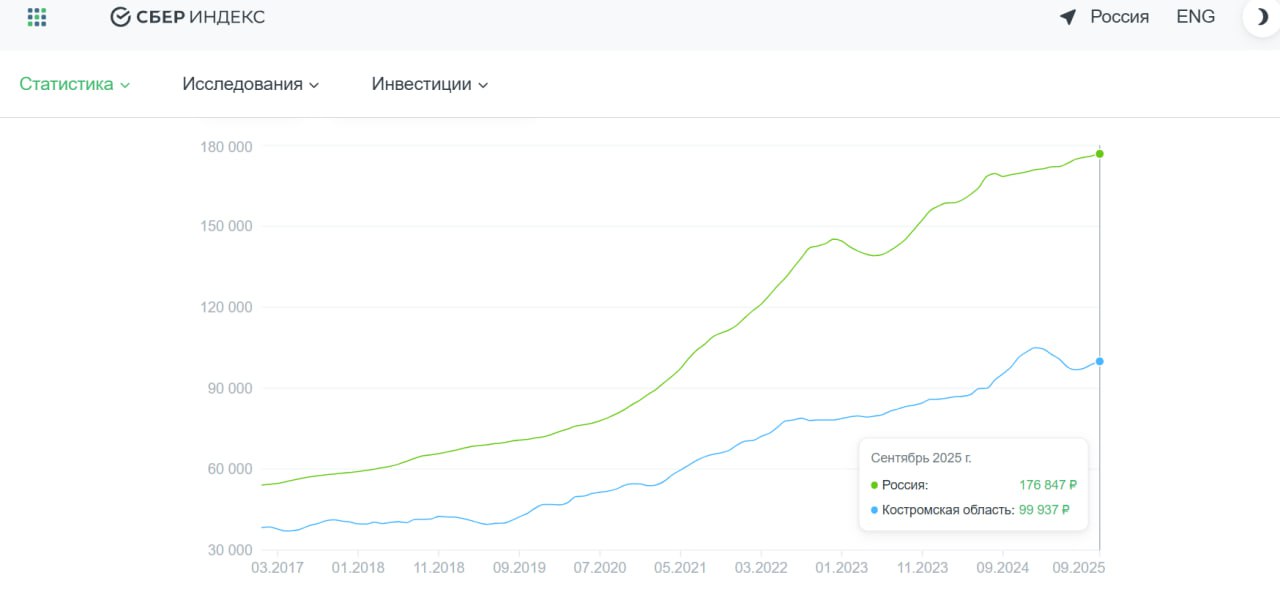
Task: Expand the chevron next to Инвестиции
Action: click(x=483, y=85)
